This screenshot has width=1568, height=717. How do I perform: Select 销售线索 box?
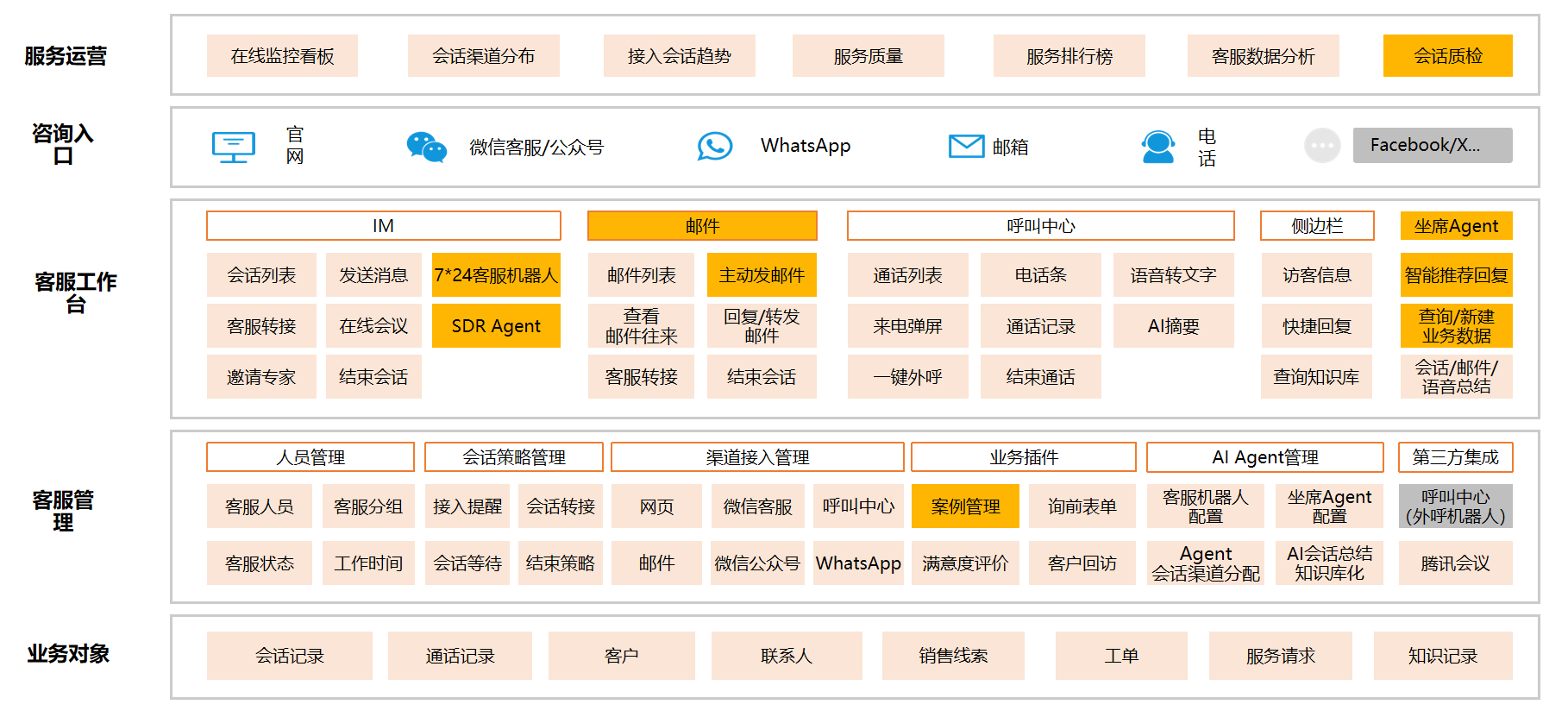click(x=953, y=656)
